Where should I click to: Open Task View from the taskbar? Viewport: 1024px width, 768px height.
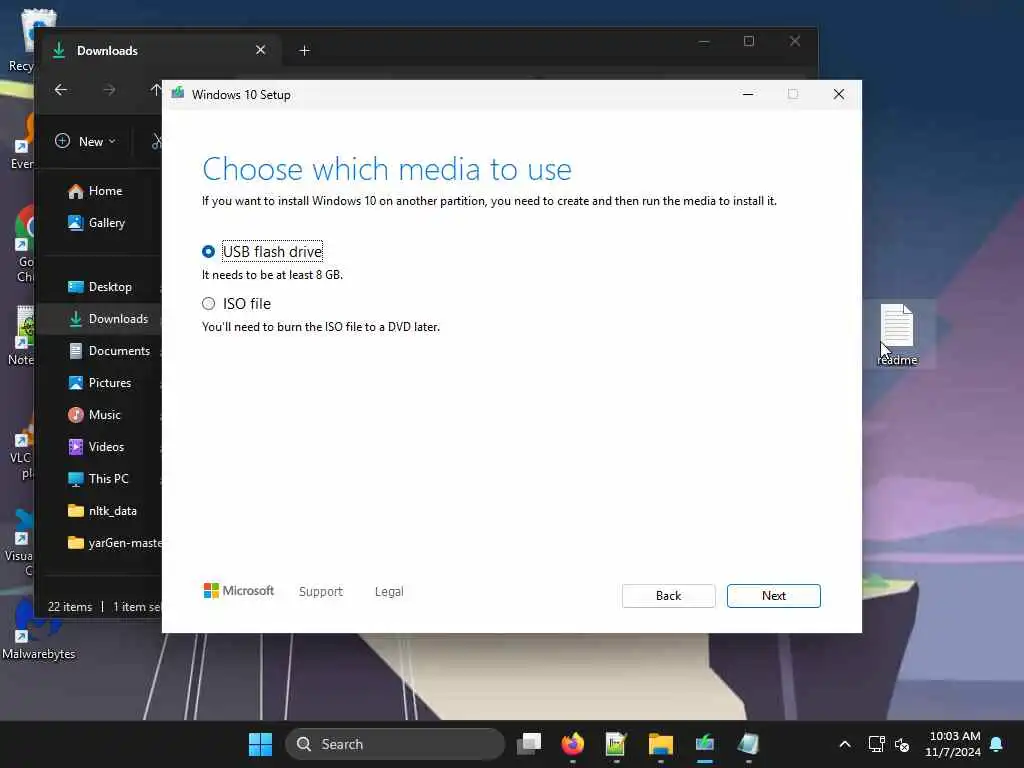(529, 744)
